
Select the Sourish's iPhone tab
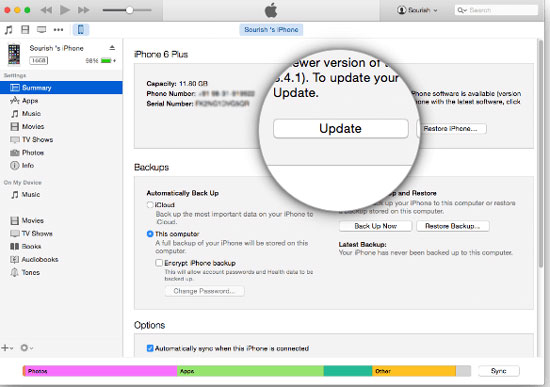271,30
